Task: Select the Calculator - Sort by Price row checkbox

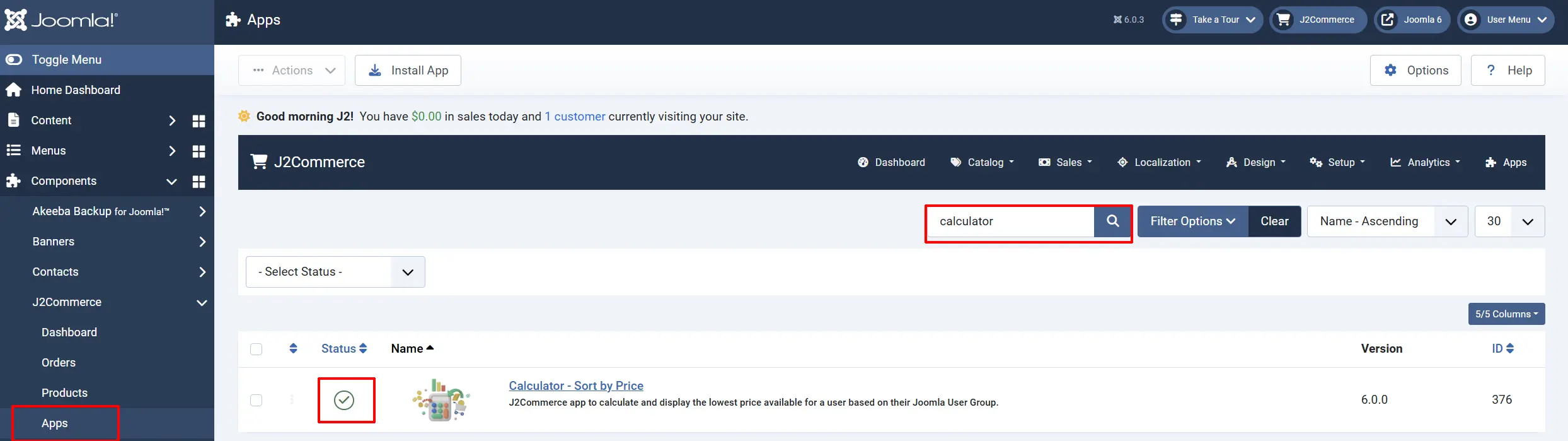Action: tap(256, 400)
